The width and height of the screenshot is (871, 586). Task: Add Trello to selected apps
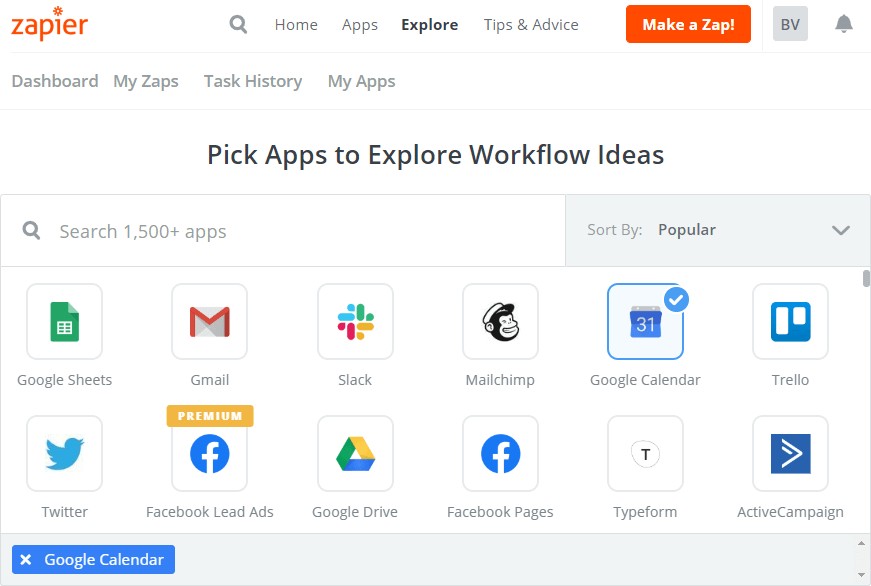(x=790, y=322)
